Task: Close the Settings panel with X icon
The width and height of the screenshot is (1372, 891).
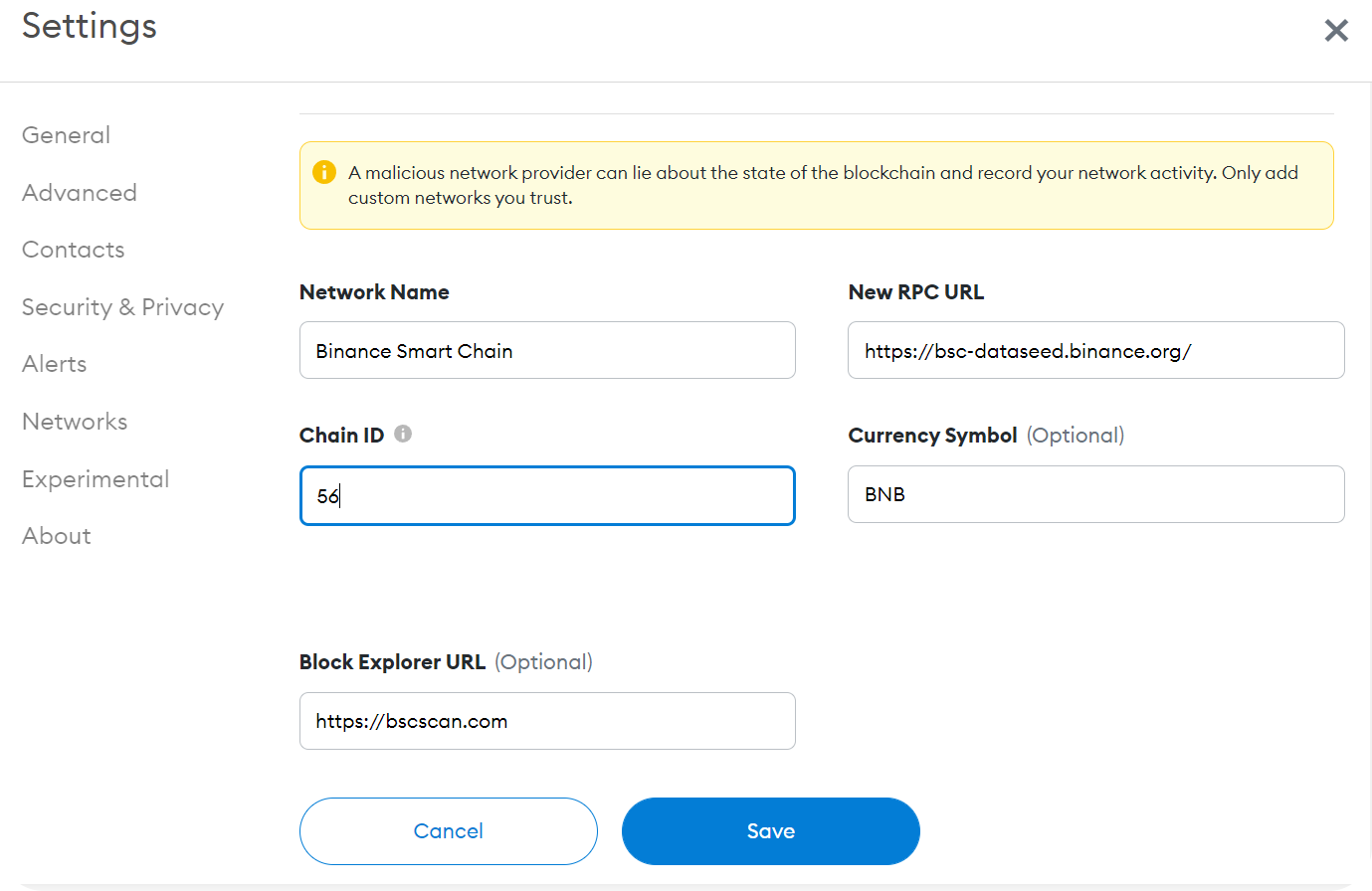Action: click(1336, 31)
